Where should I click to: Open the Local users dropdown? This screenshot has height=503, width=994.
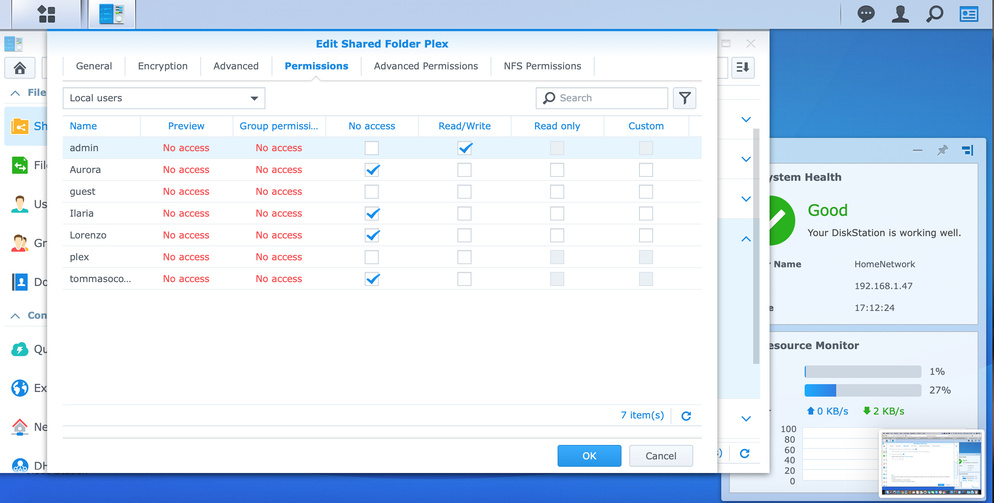164,98
